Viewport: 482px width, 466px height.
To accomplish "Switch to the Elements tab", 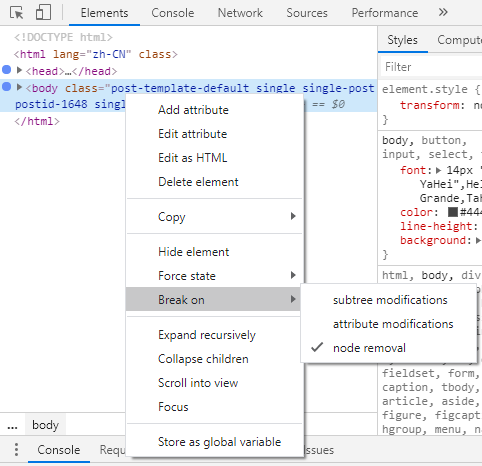I will [x=104, y=13].
